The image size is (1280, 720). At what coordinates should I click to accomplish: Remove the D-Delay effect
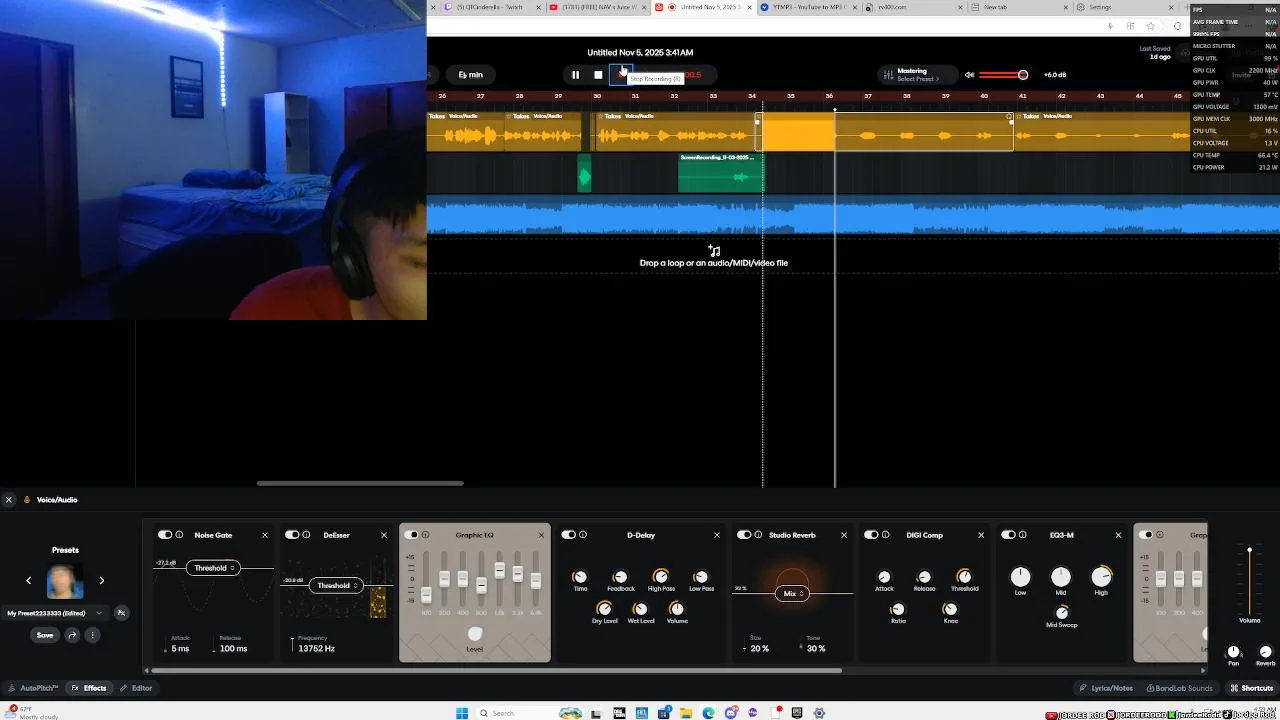[x=716, y=535]
